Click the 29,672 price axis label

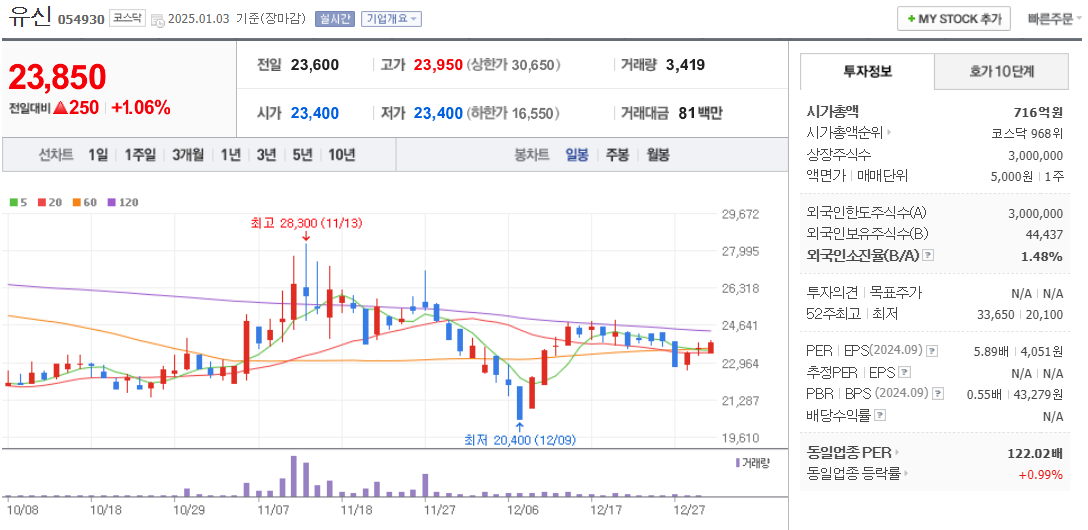pos(739,214)
